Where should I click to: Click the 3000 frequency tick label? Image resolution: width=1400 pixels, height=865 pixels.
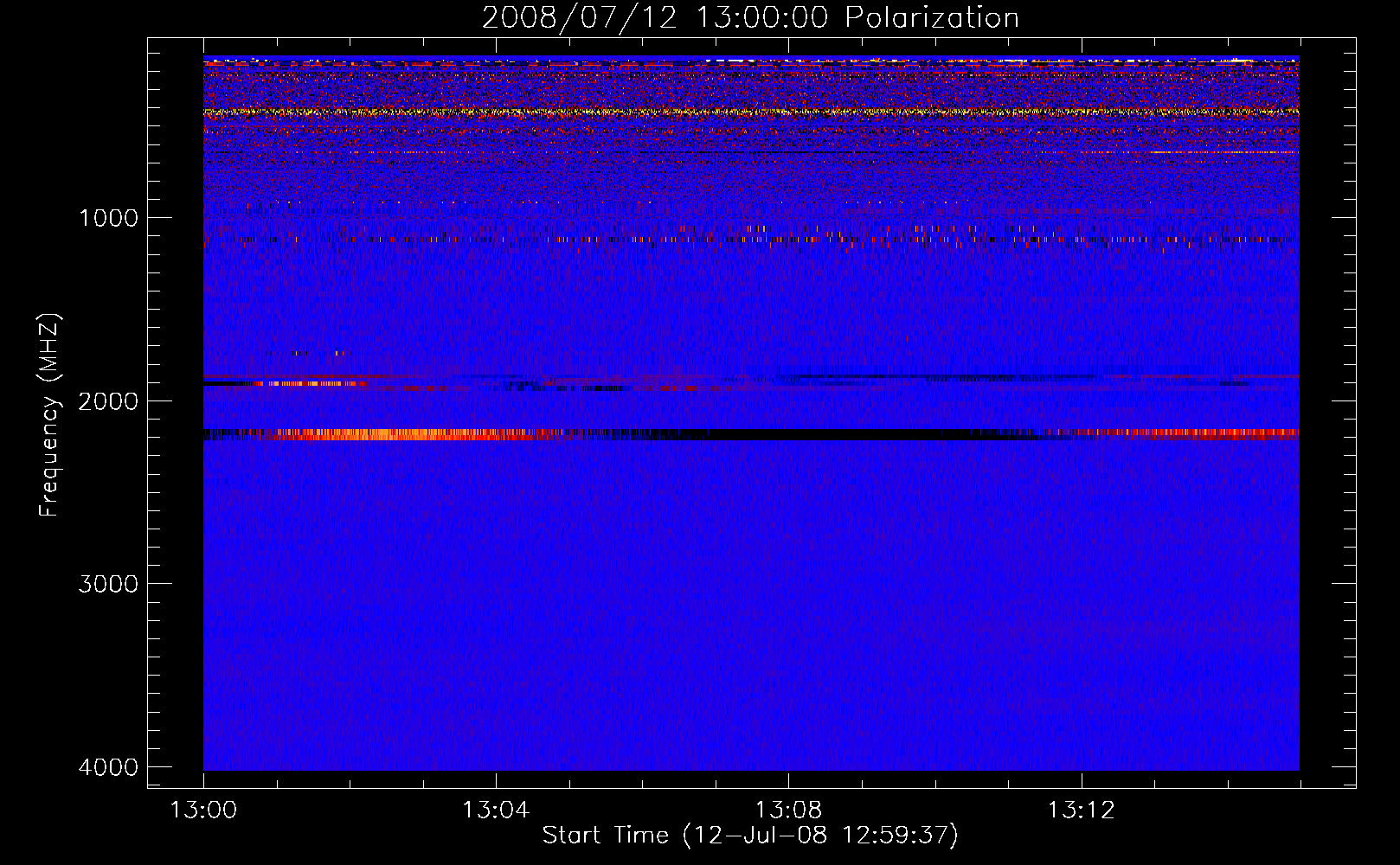[x=108, y=584]
